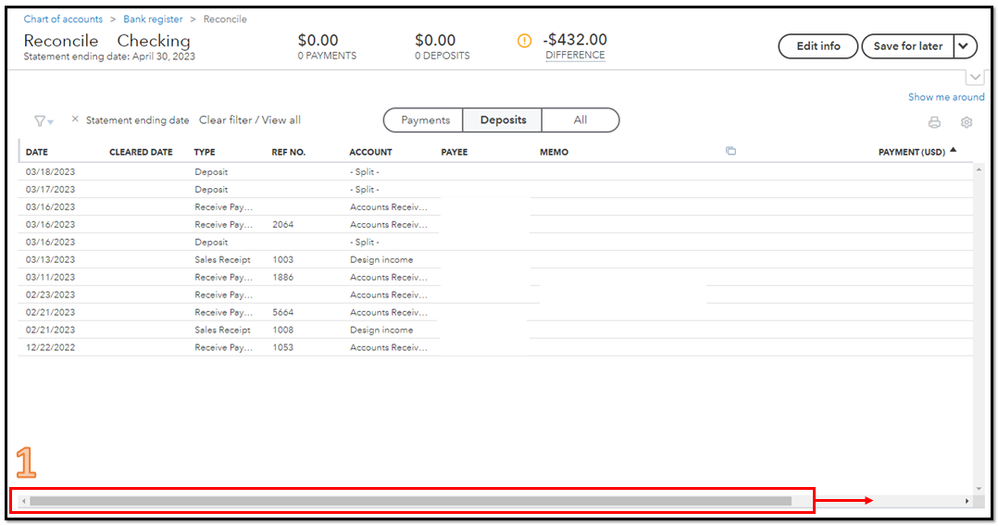Go to Chart of accounts breadcrumb
Image resolution: width=998 pixels, height=526 pixels.
click(63, 19)
